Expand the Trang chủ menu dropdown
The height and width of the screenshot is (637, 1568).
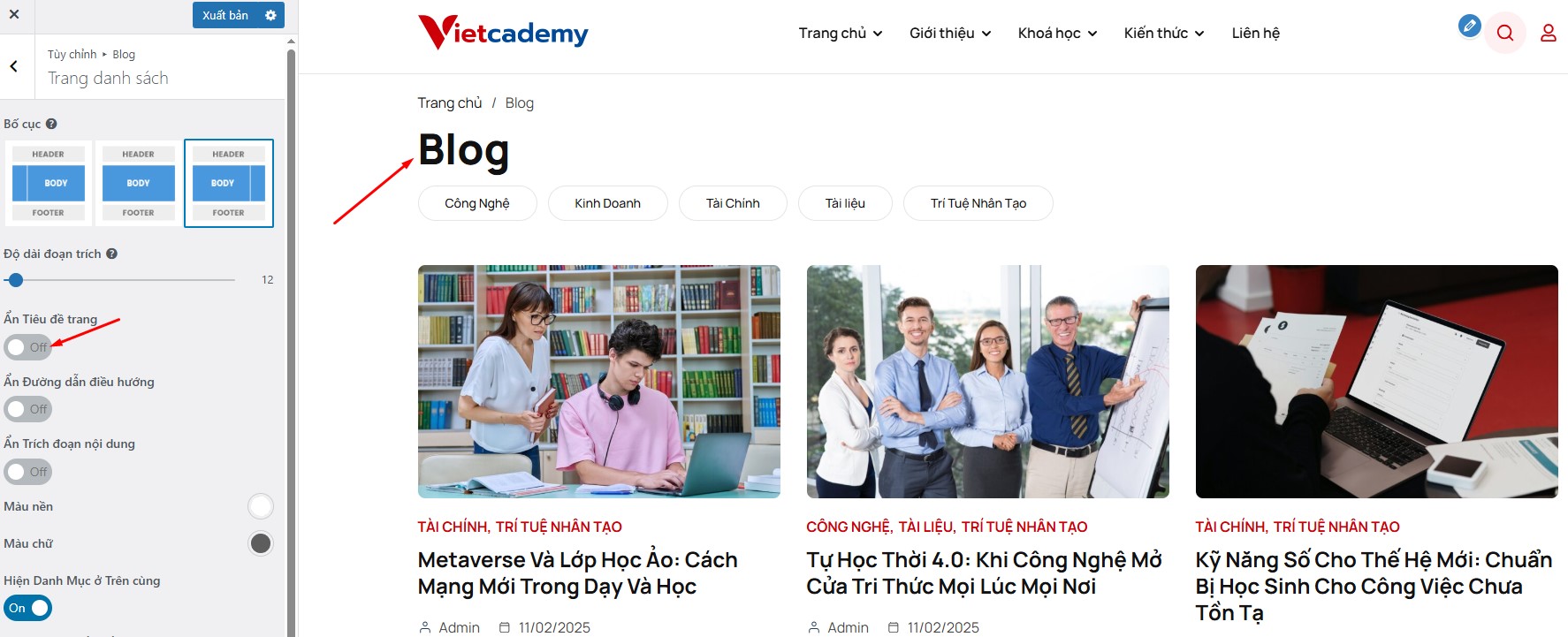click(x=841, y=34)
